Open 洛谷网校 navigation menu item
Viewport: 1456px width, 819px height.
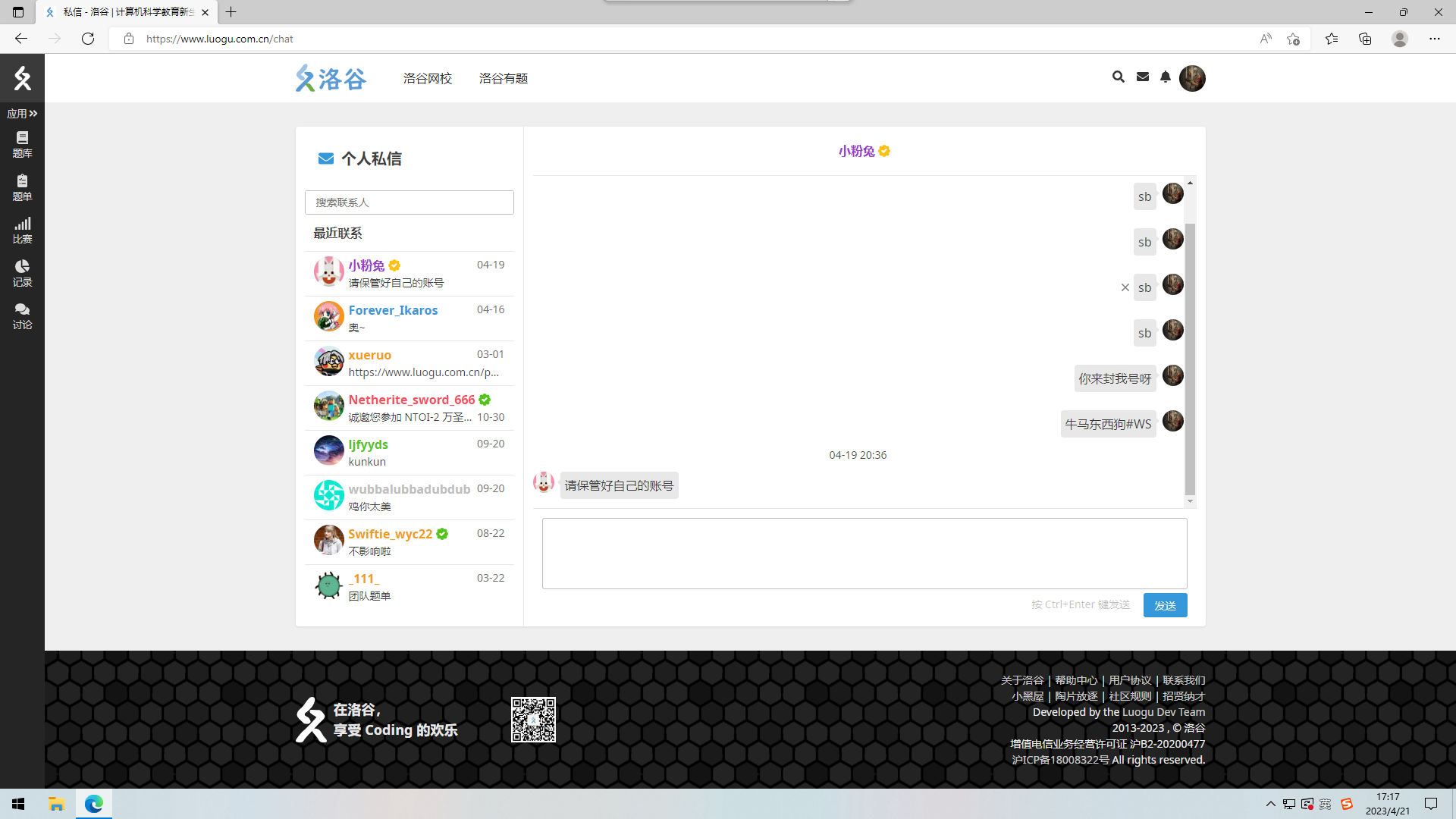tap(427, 78)
